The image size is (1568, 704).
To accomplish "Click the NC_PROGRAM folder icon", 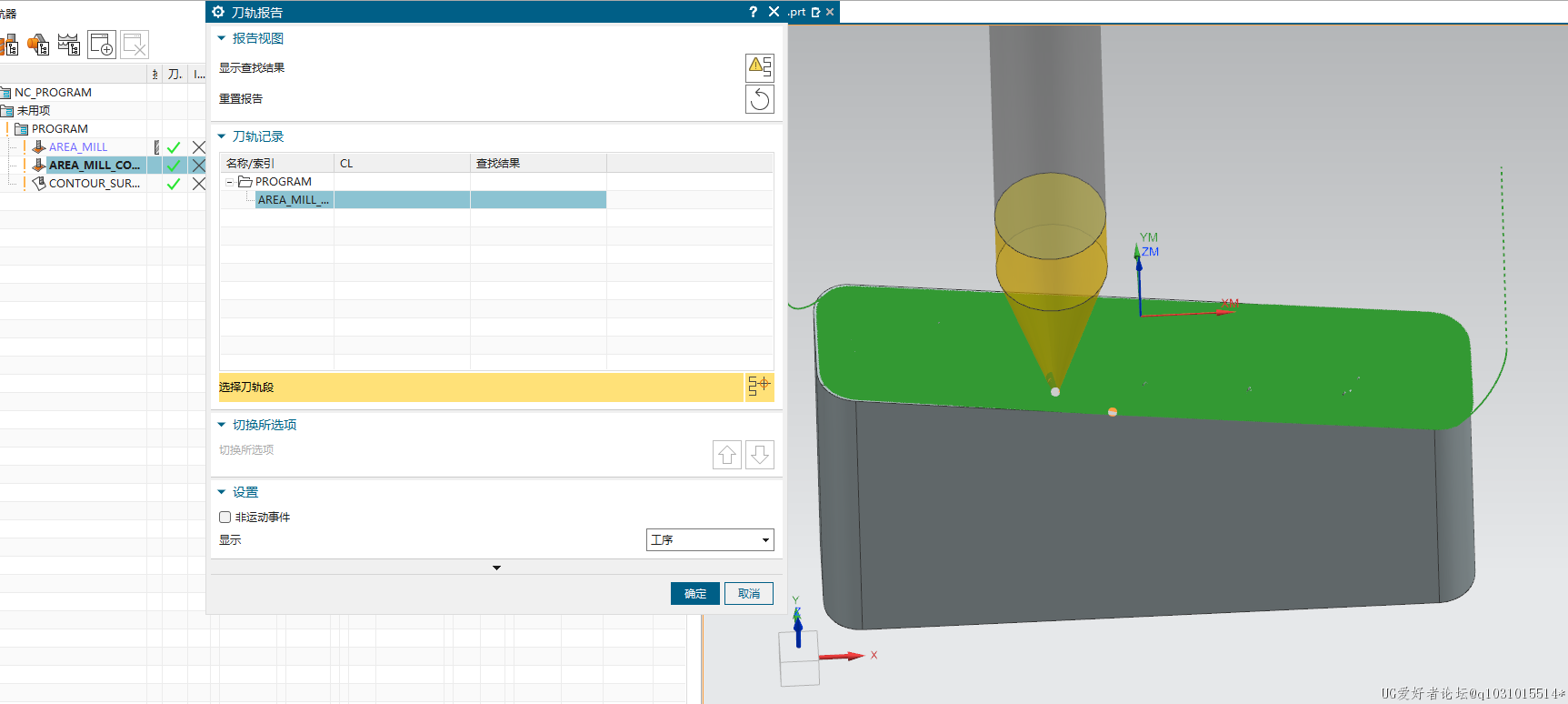I will [5, 92].
